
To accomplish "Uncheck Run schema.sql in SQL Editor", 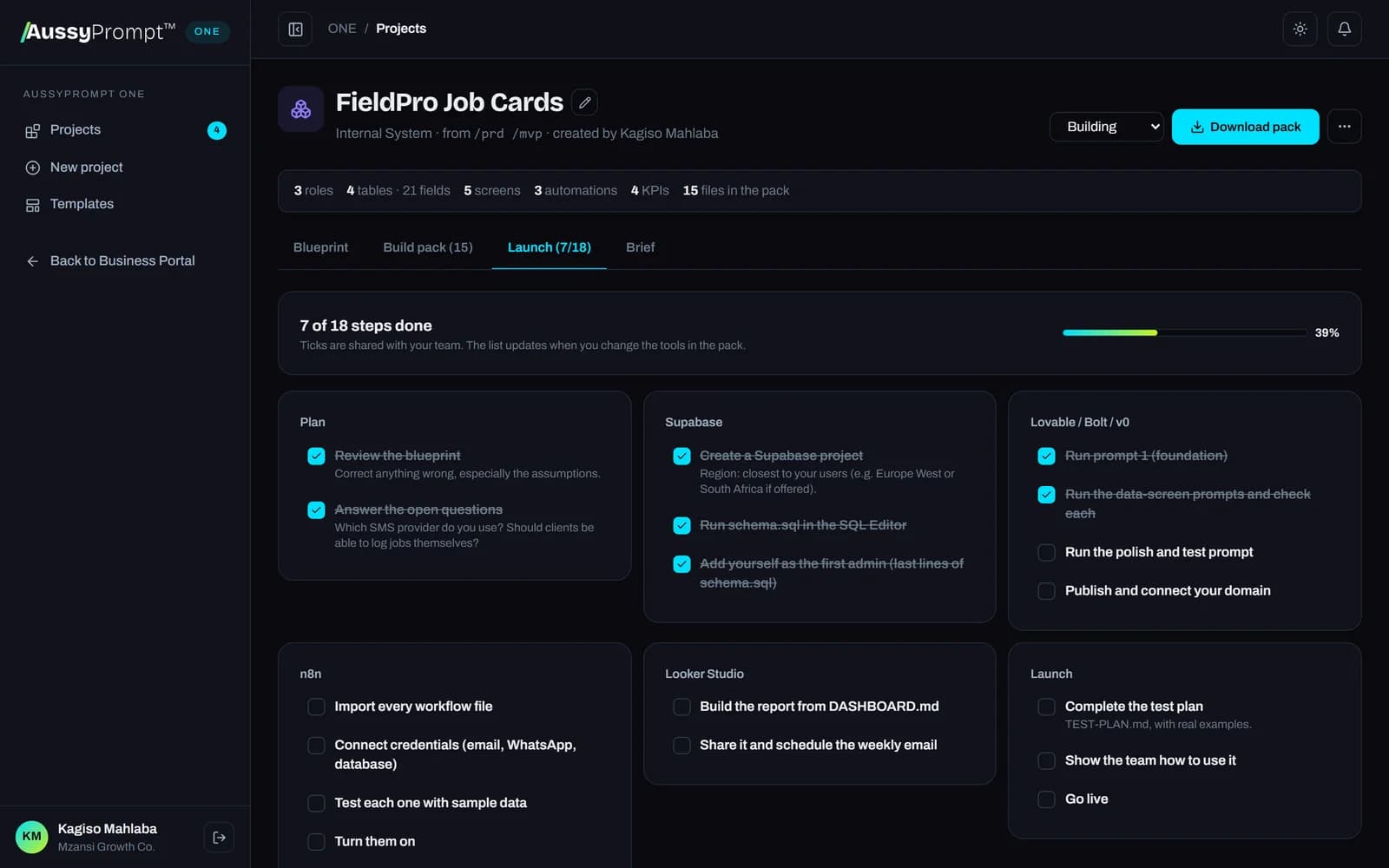I will (x=681, y=526).
